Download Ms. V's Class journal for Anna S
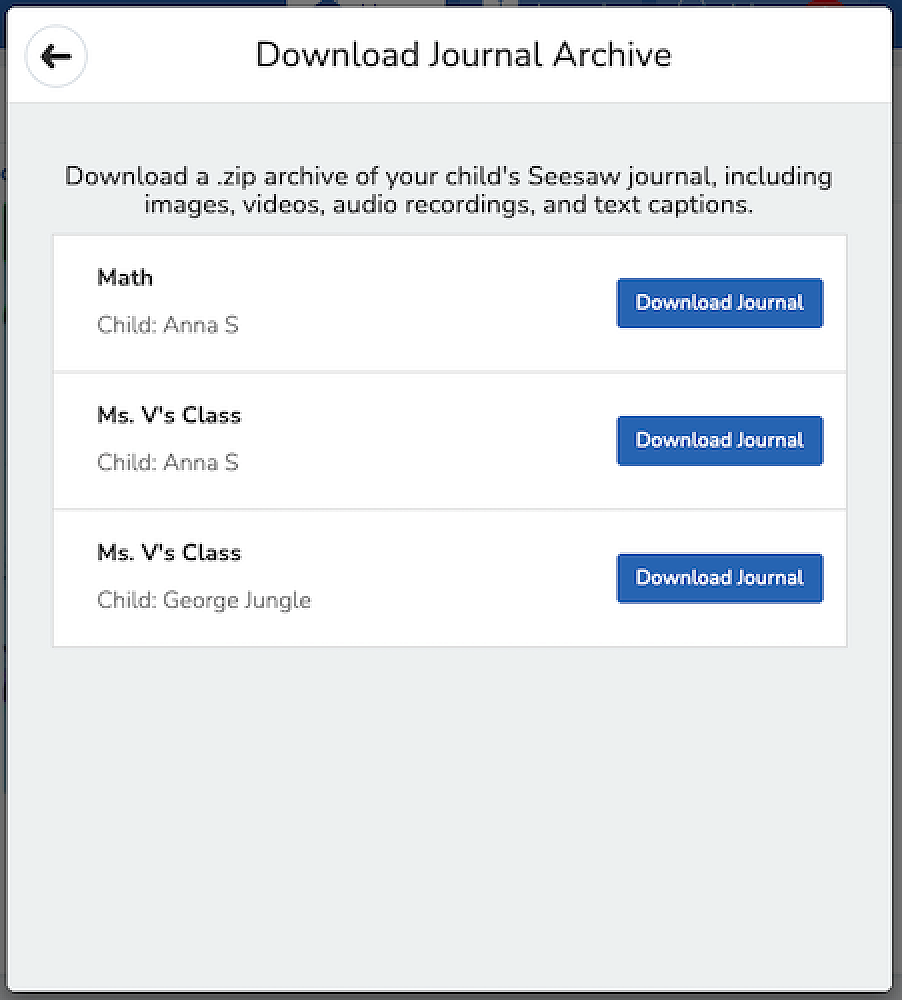902x1000 pixels. (719, 440)
